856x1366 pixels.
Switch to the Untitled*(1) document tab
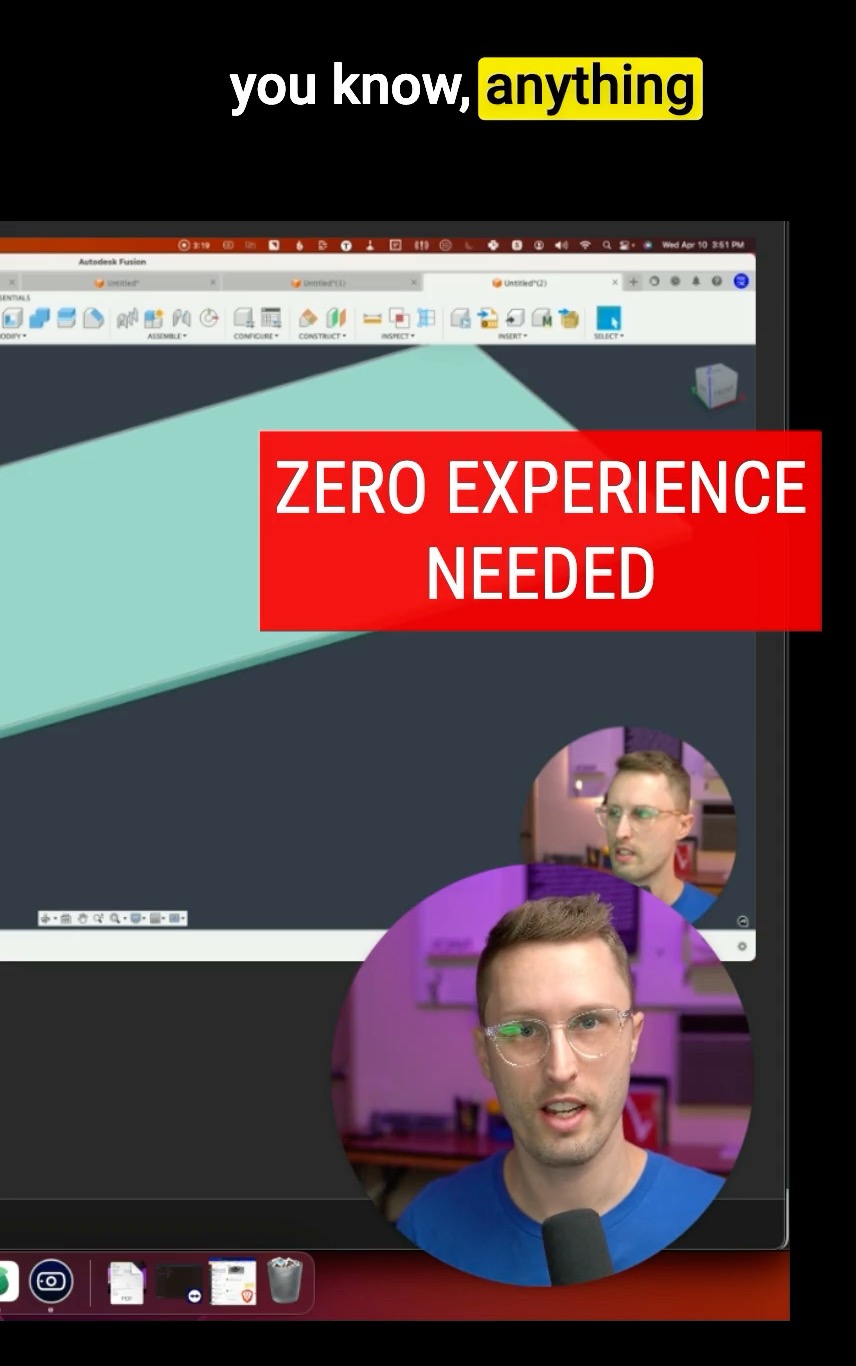[x=319, y=283]
